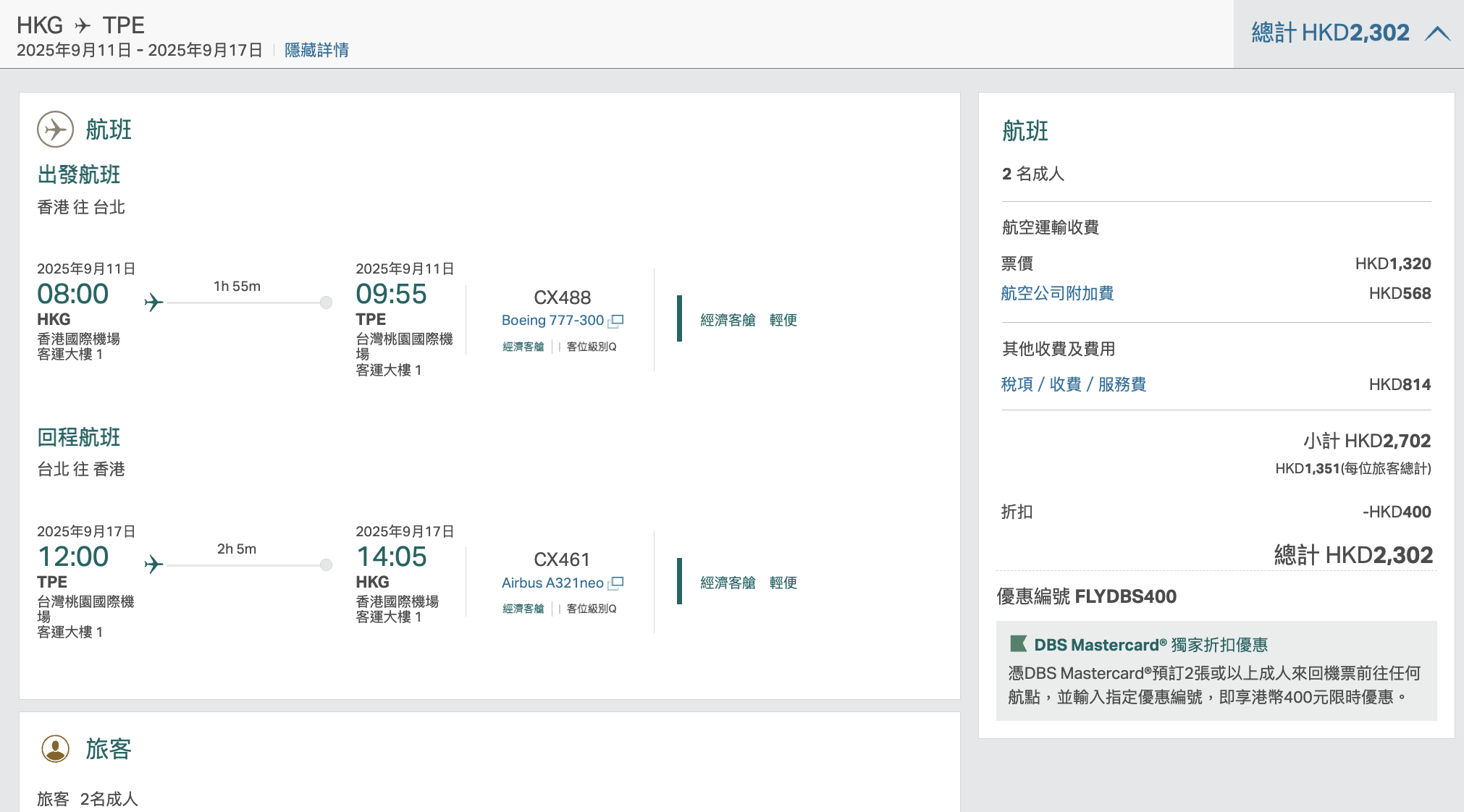Open Airbus A321neo popup window icon
This screenshot has height=812, width=1464.
tap(616, 583)
